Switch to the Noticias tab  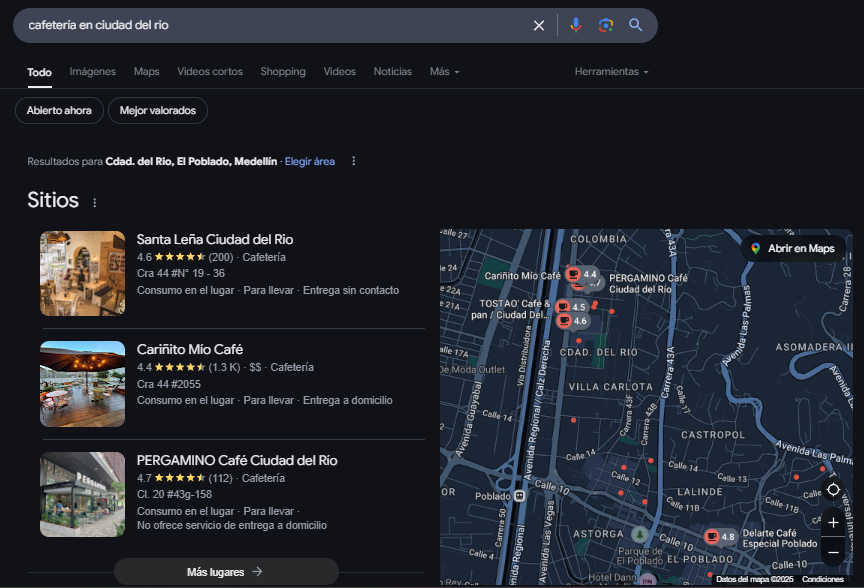pyautogui.click(x=392, y=72)
